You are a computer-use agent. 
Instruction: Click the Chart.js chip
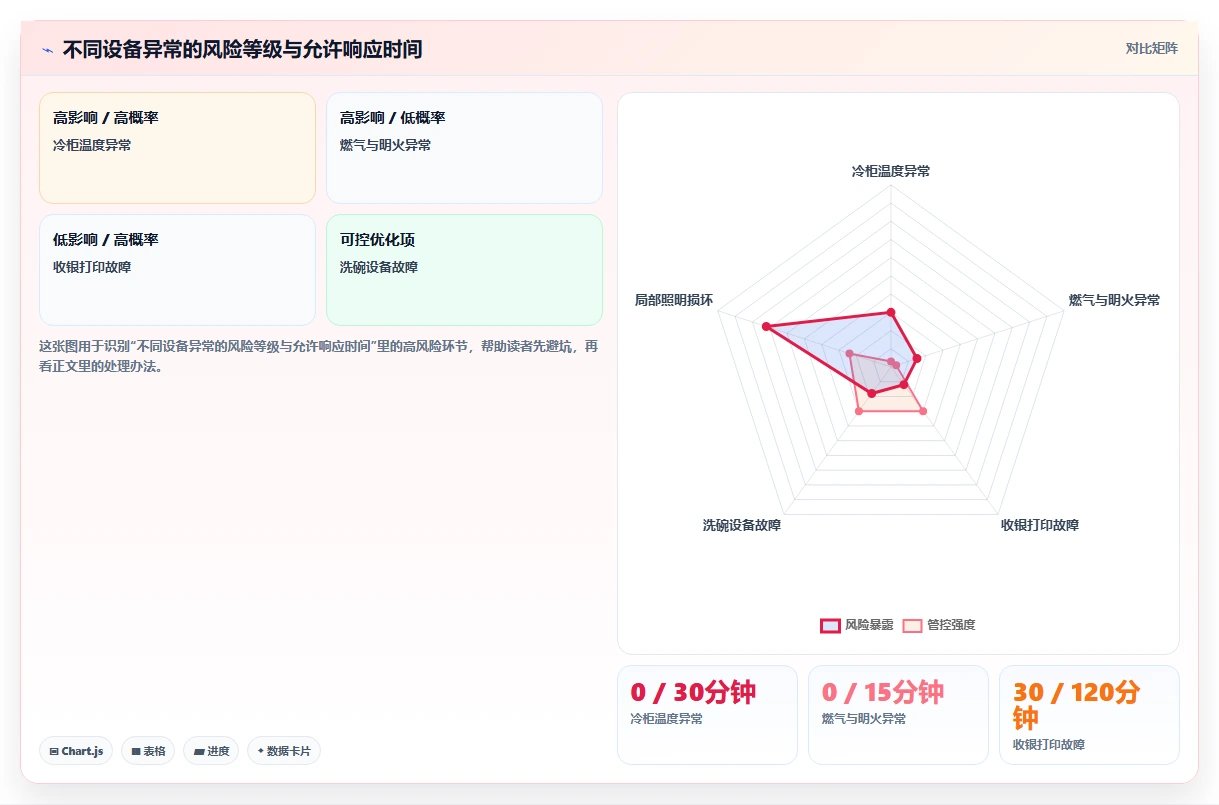click(76, 751)
